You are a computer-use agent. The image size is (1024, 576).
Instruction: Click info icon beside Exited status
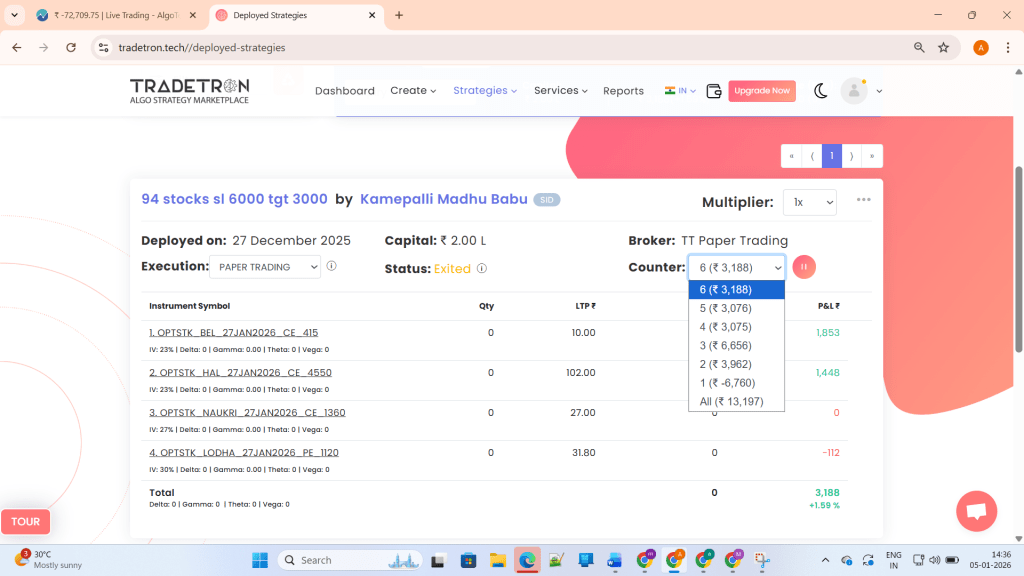[x=482, y=268]
